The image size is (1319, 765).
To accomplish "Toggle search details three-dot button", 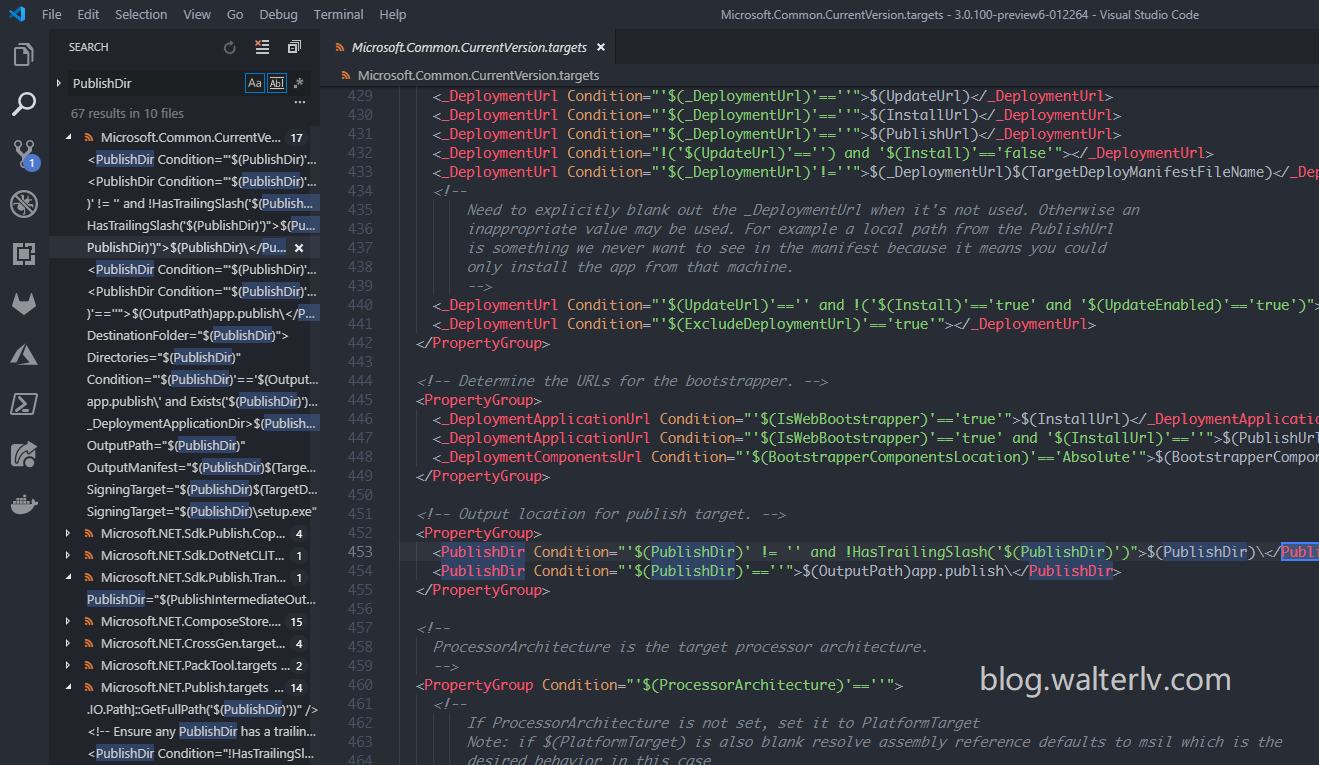I will pos(299,102).
